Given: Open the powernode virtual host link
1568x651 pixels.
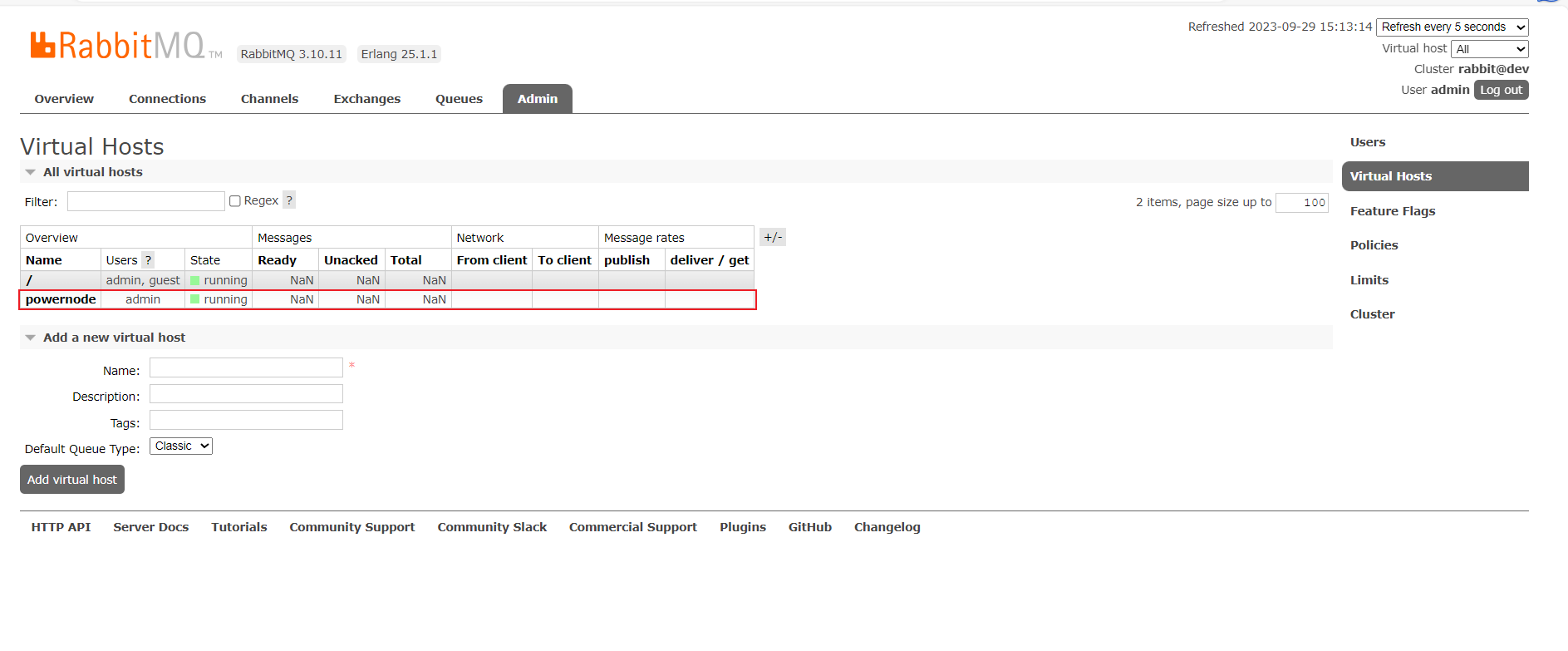Looking at the screenshot, I should [x=61, y=299].
